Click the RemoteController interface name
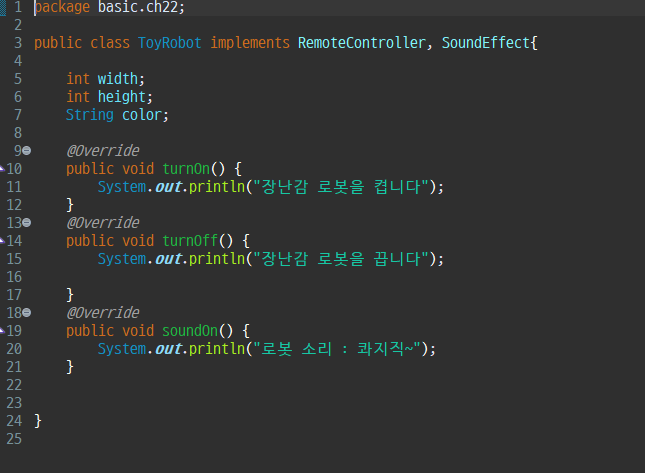Viewport: 645px width, 473px height. (362, 43)
